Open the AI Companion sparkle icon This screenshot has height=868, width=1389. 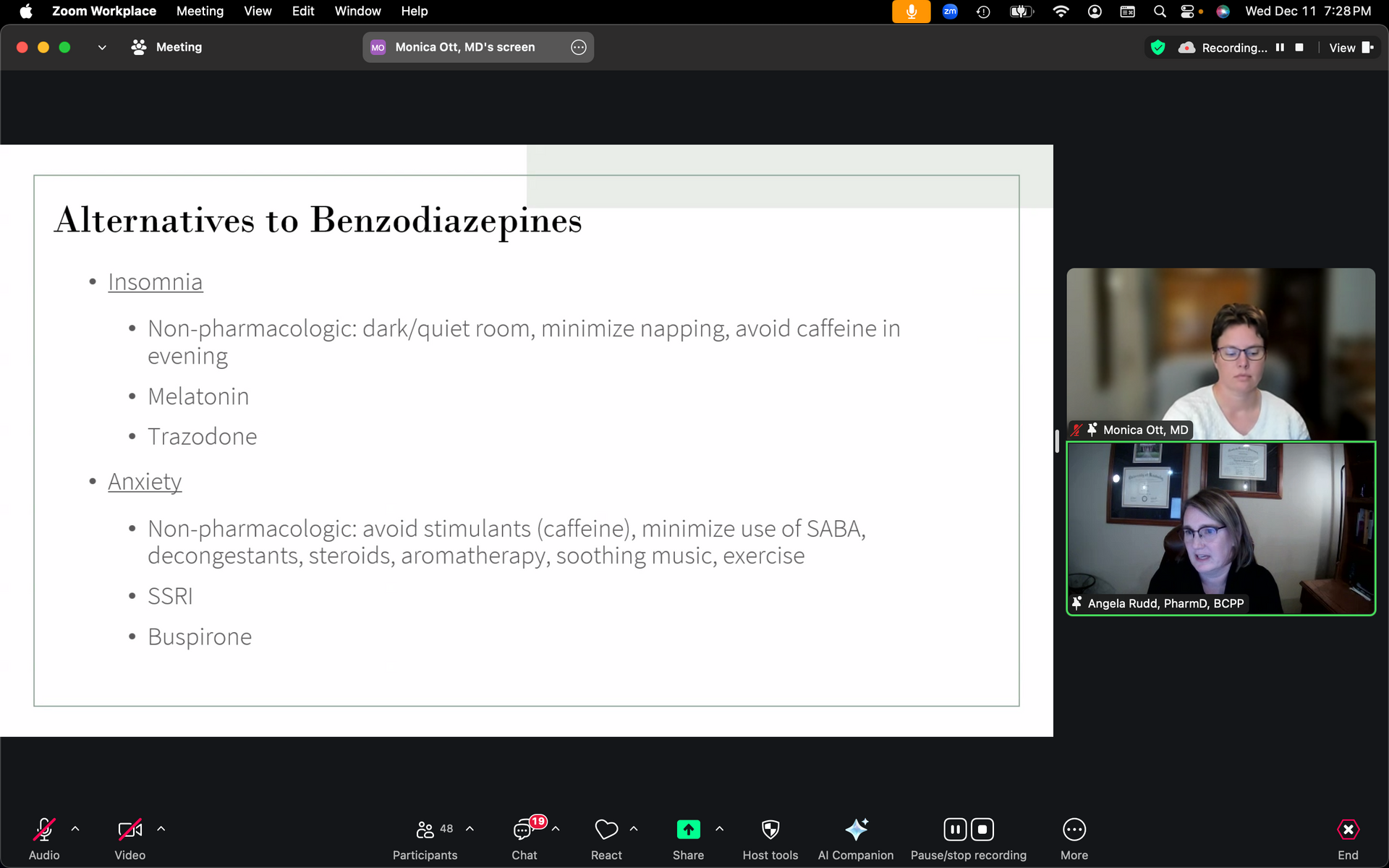point(856,830)
